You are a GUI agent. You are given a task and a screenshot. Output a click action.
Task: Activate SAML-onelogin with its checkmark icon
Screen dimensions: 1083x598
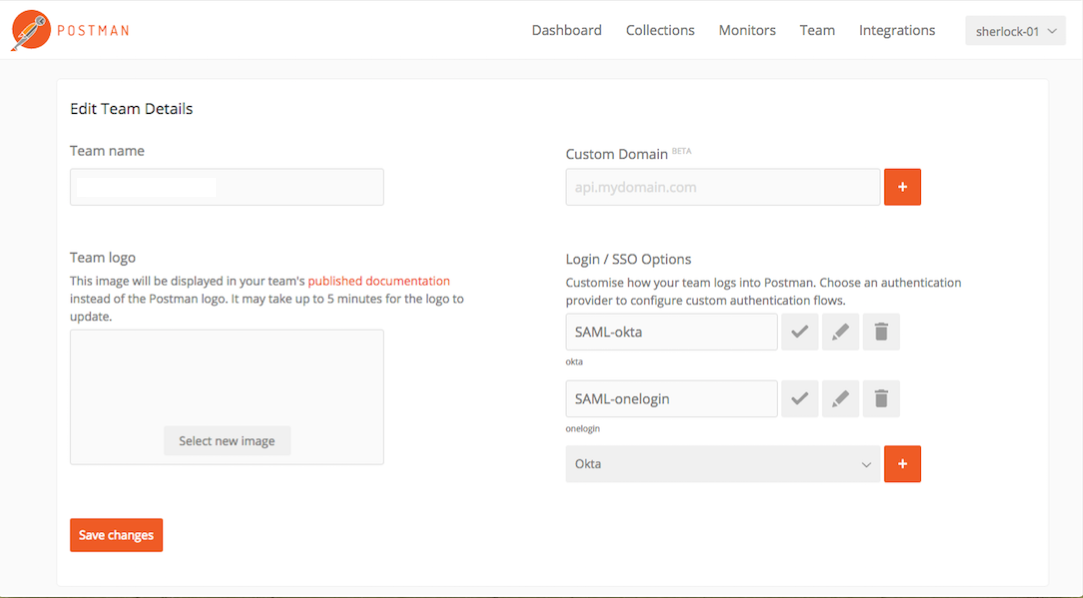click(800, 398)
